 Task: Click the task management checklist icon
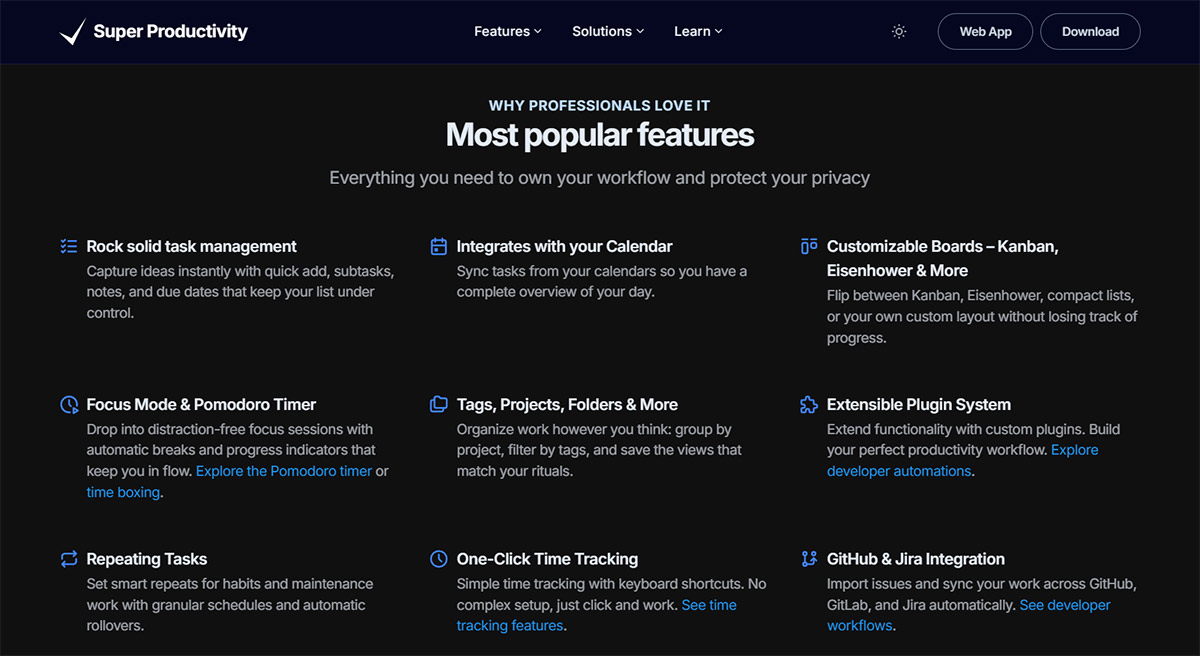pyautogui.click(x=69, y=246)
